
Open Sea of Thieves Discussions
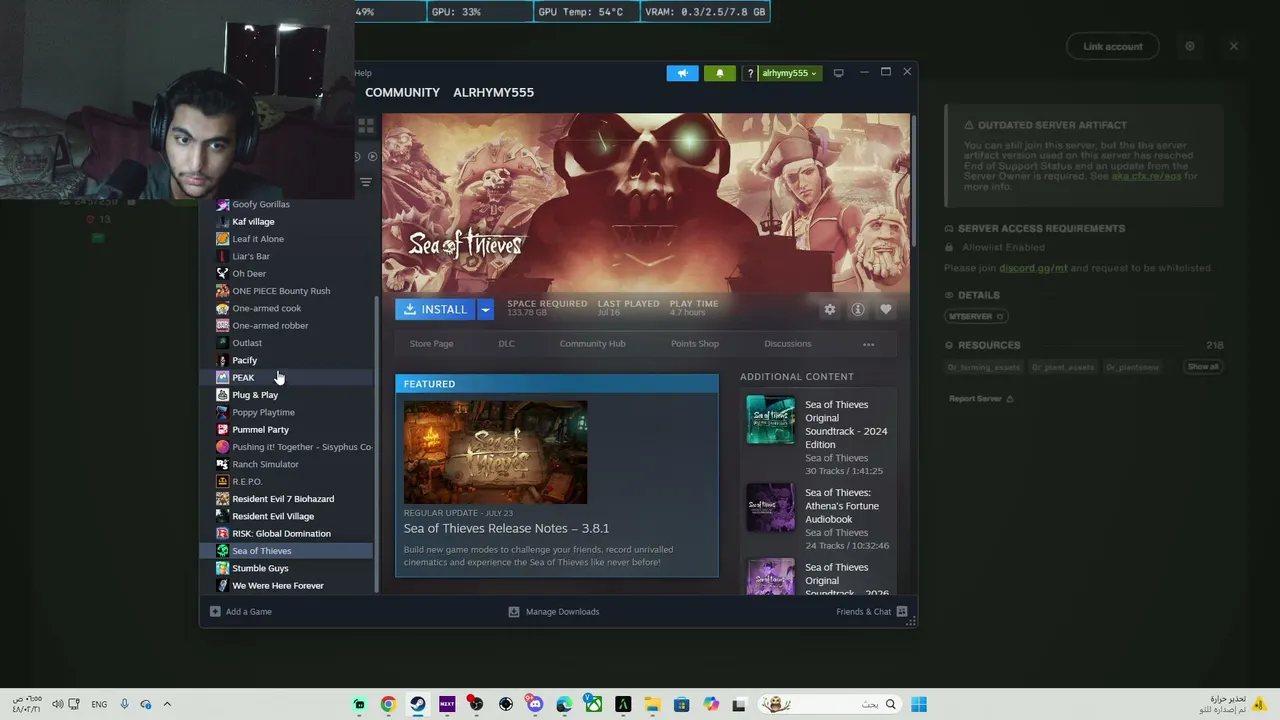pos(788,344)
